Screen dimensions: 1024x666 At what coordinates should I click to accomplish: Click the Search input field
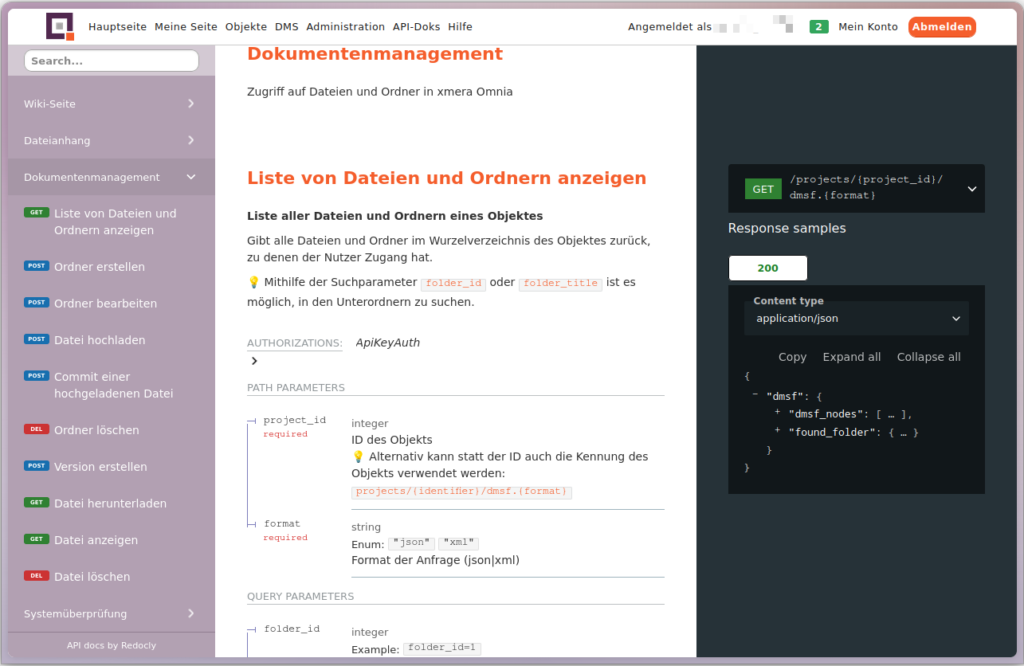tap(111, 61)
